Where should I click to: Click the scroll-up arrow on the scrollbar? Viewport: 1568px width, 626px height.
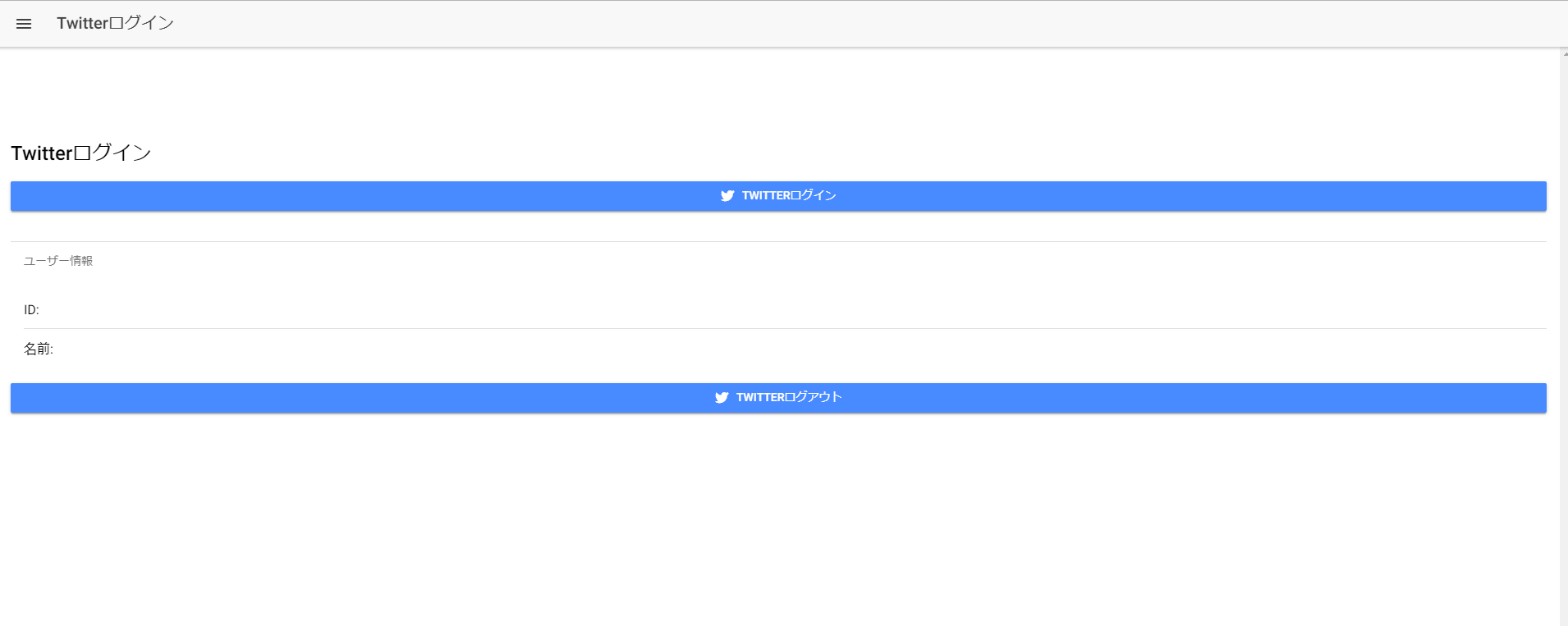click(x=1565, y=53)
